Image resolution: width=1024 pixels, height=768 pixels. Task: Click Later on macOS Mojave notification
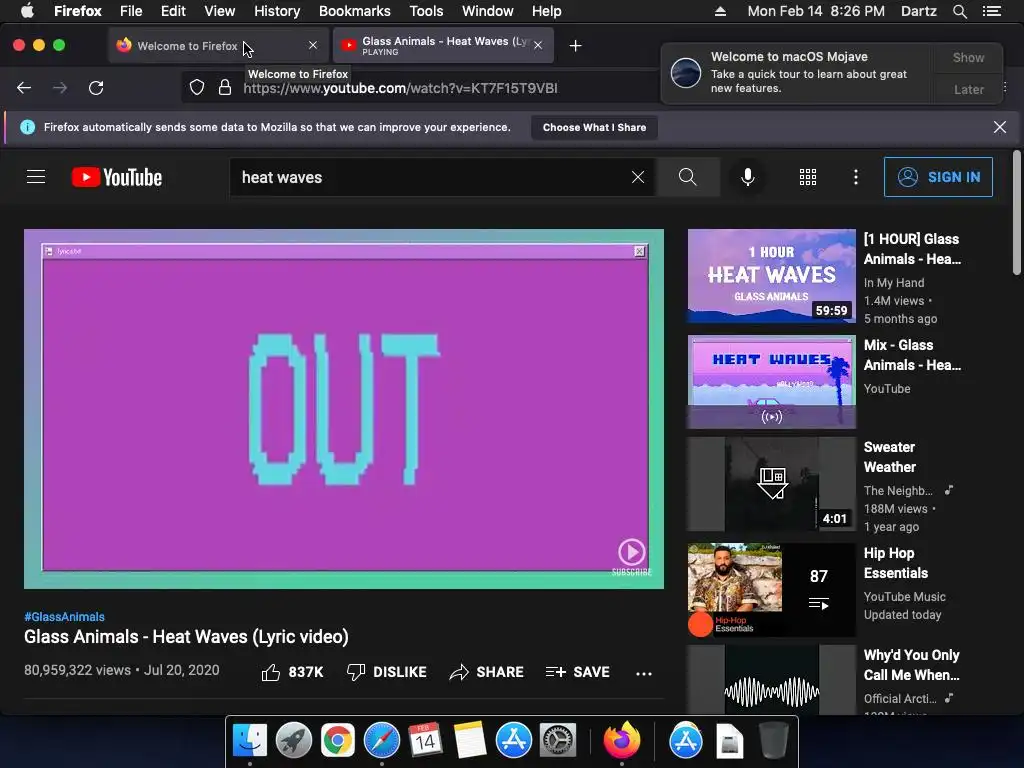point(968,89)
